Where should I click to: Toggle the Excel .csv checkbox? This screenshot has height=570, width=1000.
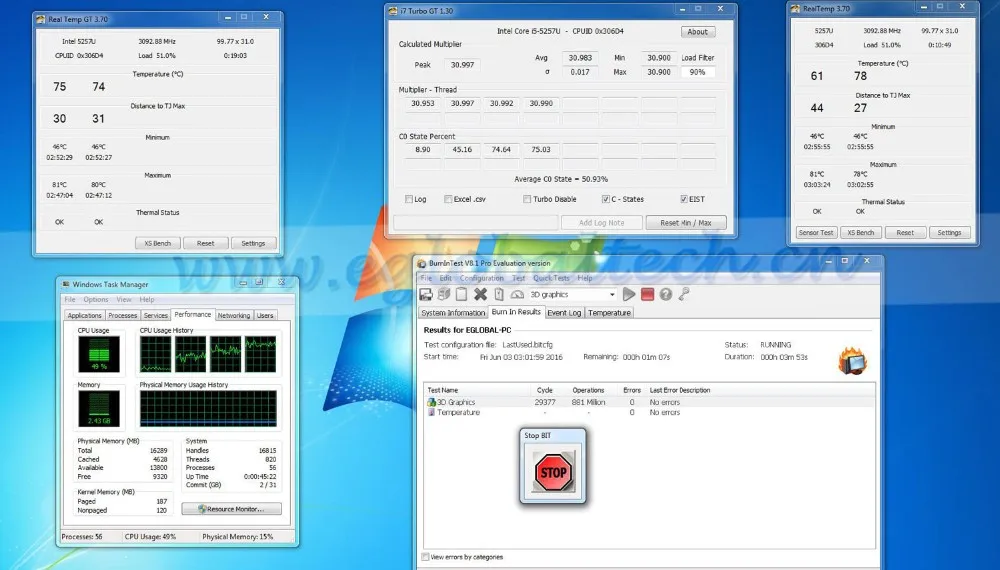click(448, 199)
